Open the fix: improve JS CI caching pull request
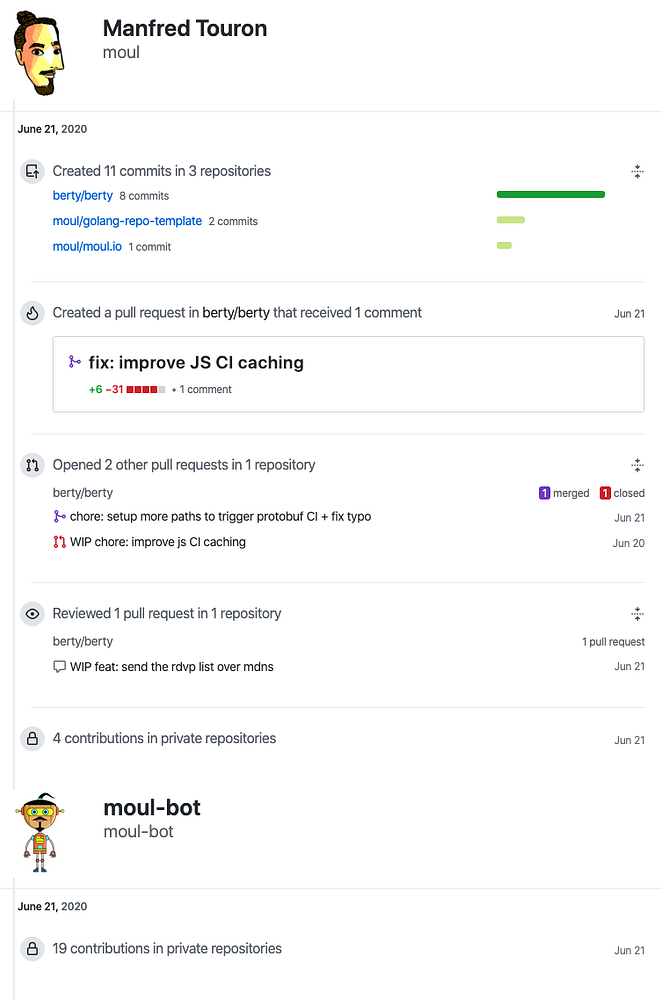This screenshot has width=662, height=1000. point(196,362)
